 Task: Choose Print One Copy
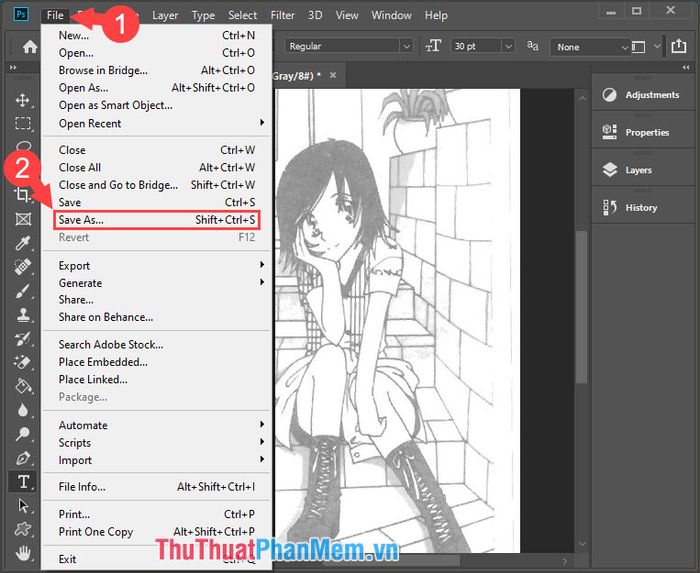click(x=156, y=531)
